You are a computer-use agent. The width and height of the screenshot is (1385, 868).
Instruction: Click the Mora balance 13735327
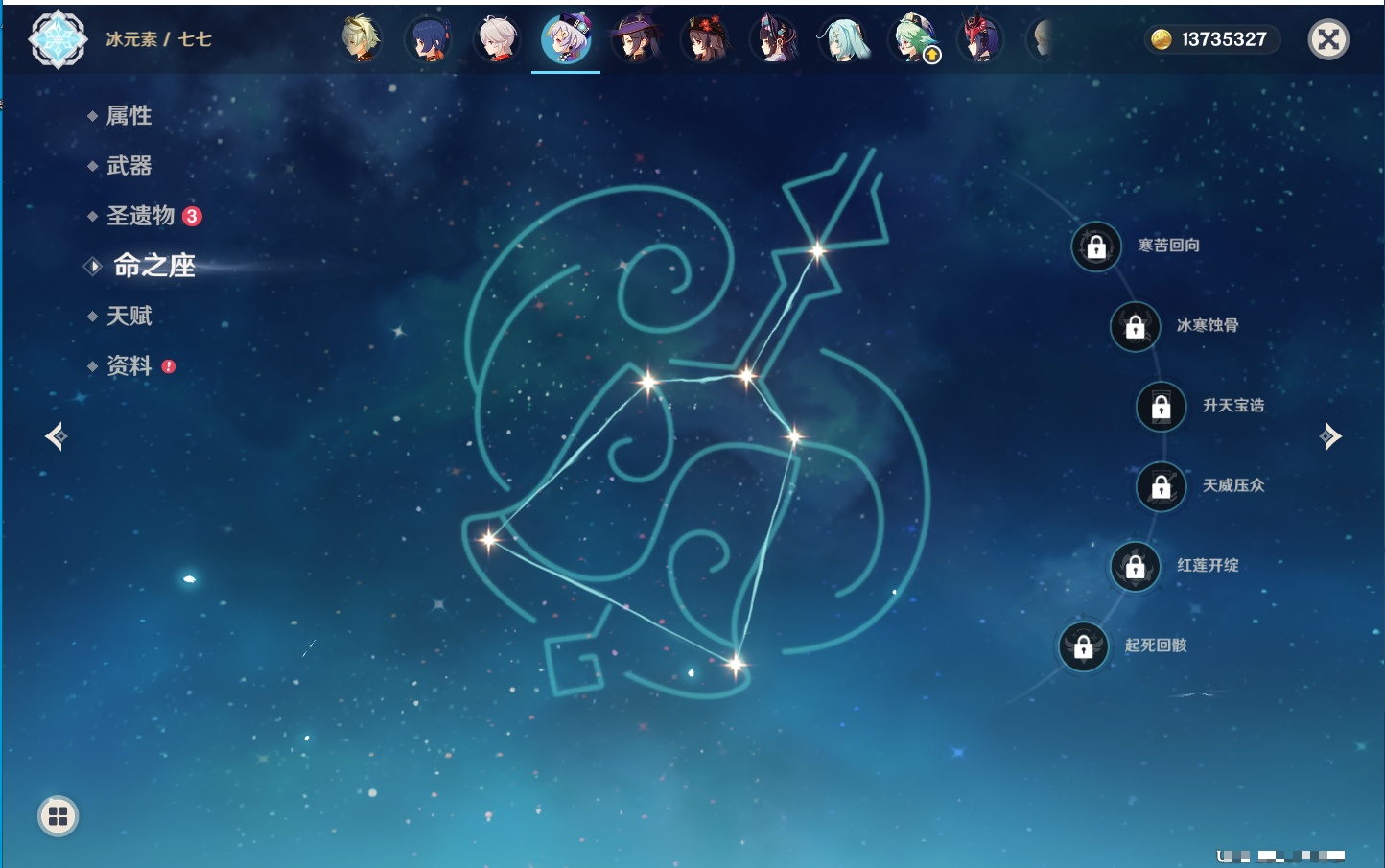(1224, 39)
